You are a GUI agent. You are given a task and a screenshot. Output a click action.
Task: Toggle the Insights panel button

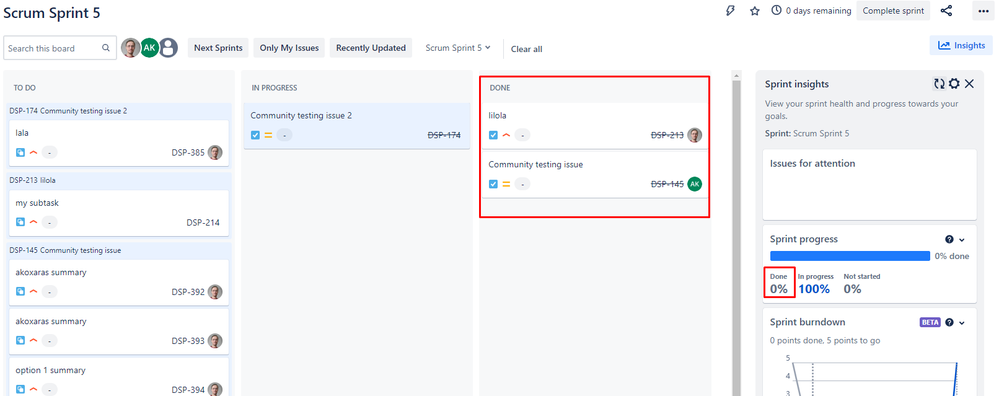[x=961, y=45]
